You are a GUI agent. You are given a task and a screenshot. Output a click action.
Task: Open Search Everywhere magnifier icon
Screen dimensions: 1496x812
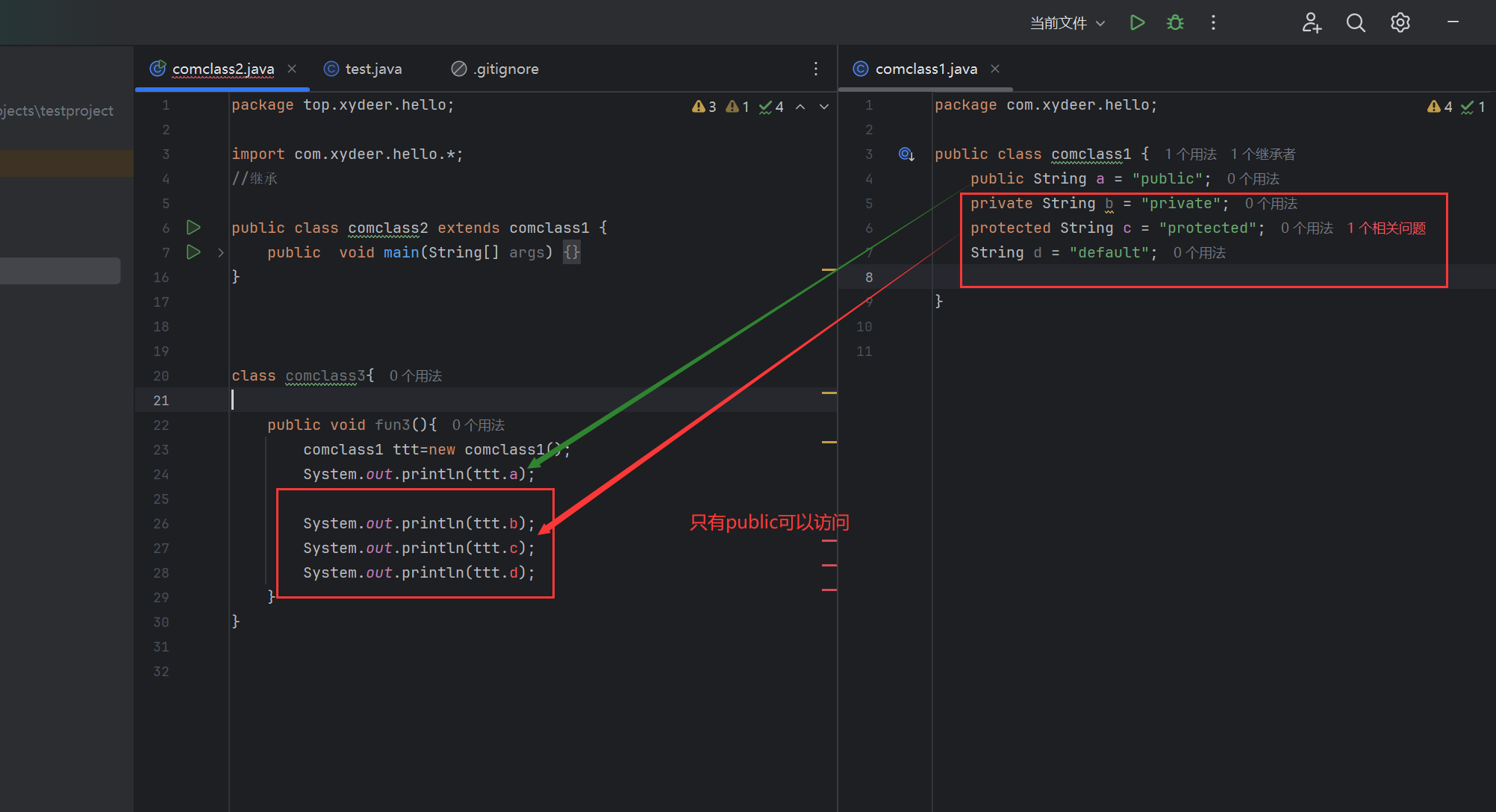coord(1356,22)
